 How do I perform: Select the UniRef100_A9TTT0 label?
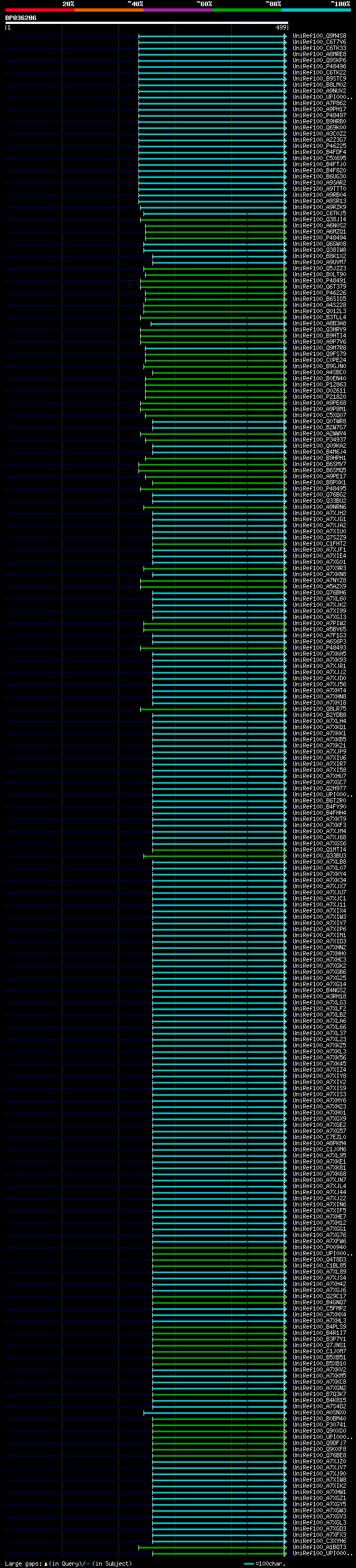(319, 189)
